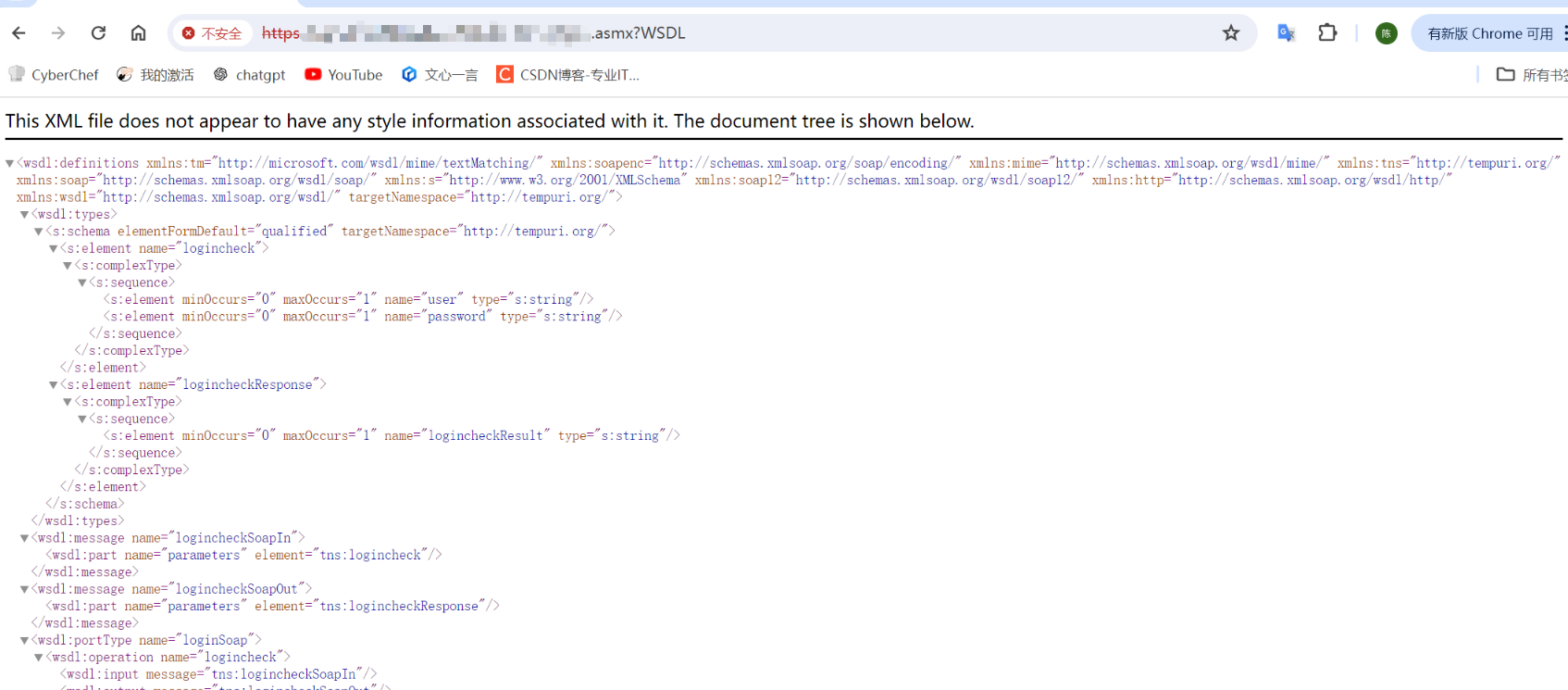This screenshot has width=1568, height=690.
Task: Bookmark this page with the star
Action: point(1231,33)
